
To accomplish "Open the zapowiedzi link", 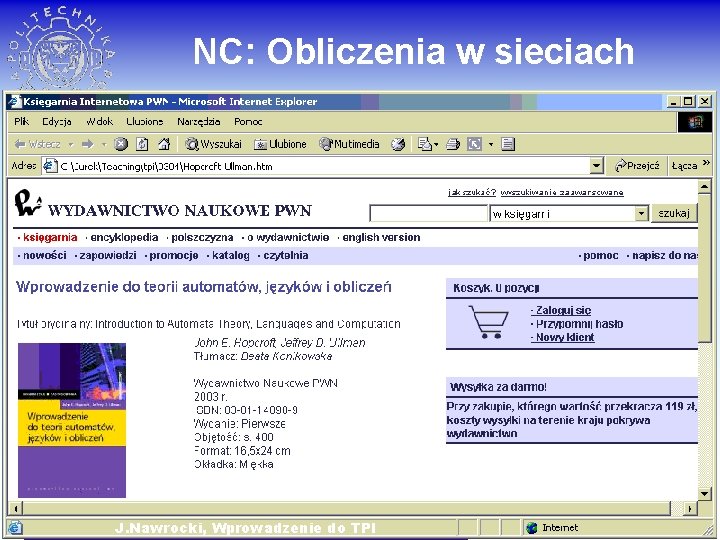I will 108,255.
